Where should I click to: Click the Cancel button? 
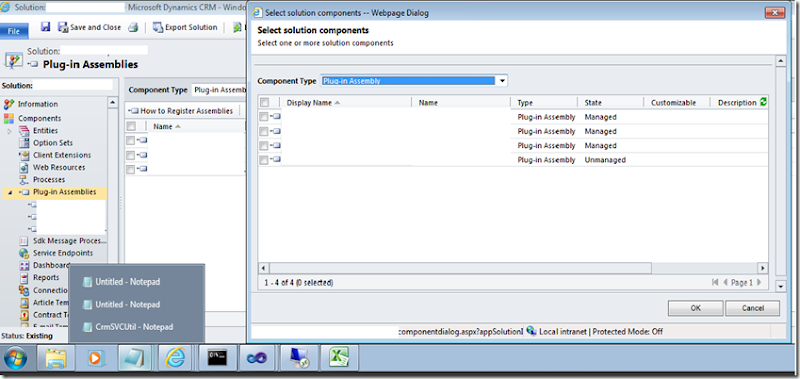[753, 308]
